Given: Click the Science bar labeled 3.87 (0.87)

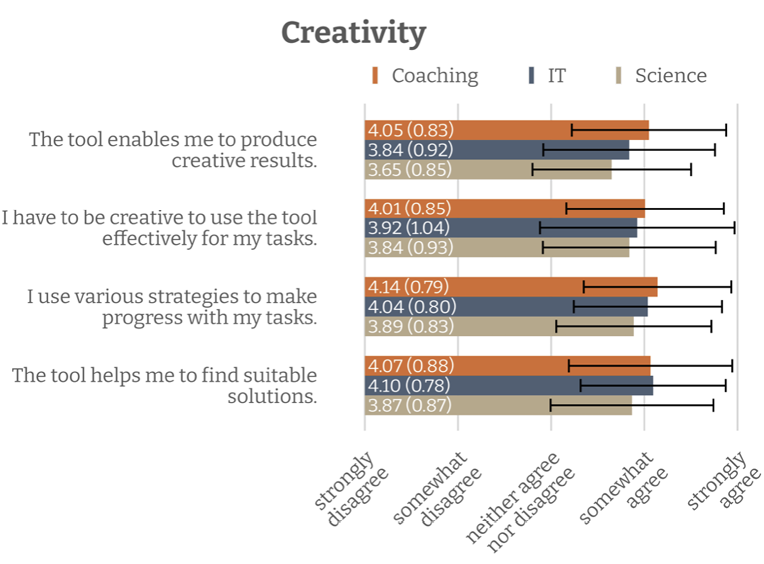Looking at the screenshot, I should (x=497, y=405).
